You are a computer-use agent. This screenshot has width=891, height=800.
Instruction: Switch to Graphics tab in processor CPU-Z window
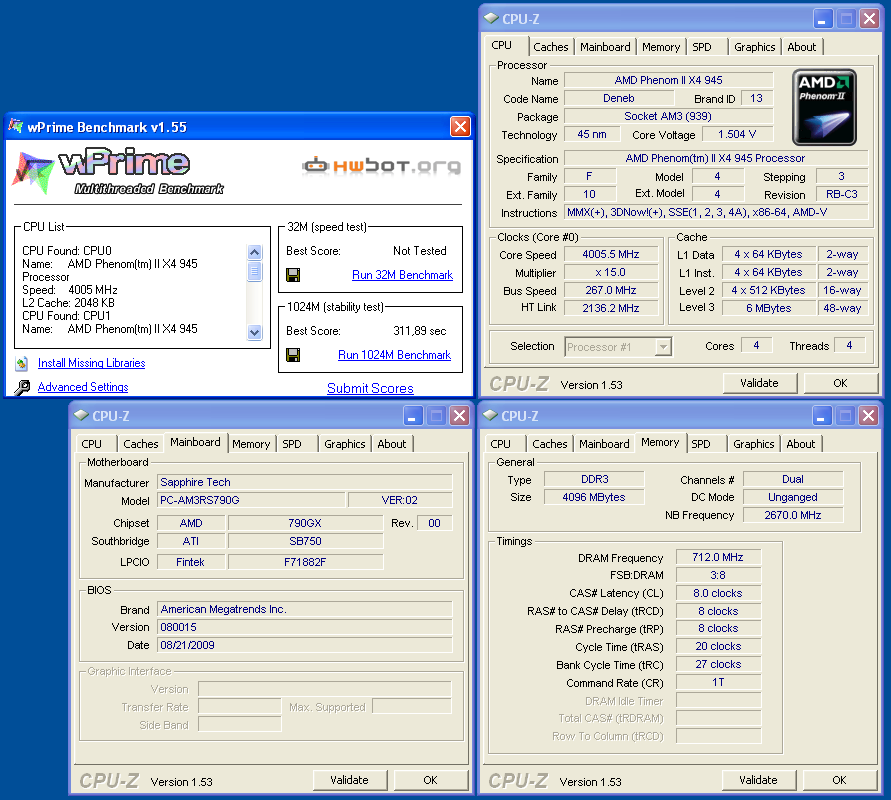point(755,47)
